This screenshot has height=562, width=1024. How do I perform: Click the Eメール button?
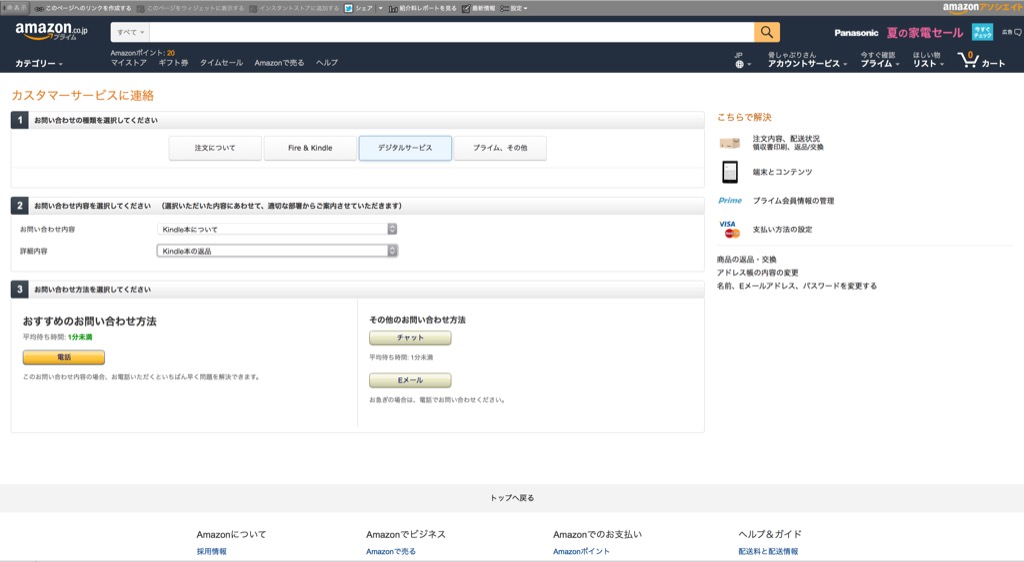pyautogui.click(x=410, y=380)
